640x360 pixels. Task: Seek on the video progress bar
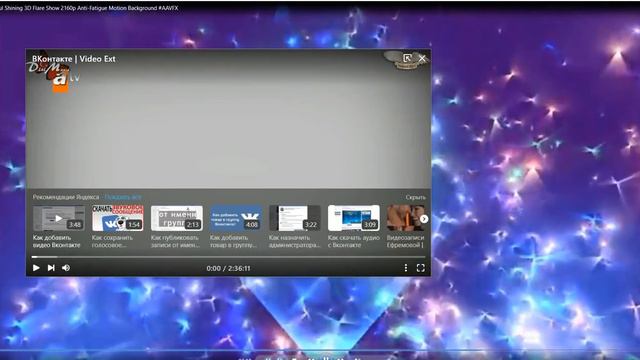[229, 257]
